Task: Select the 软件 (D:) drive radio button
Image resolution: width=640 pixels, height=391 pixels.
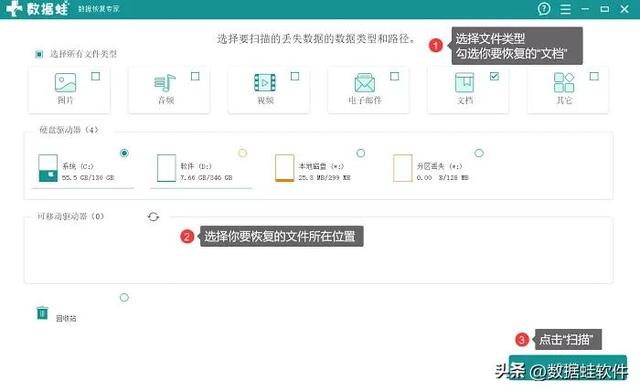Action: 242,153
